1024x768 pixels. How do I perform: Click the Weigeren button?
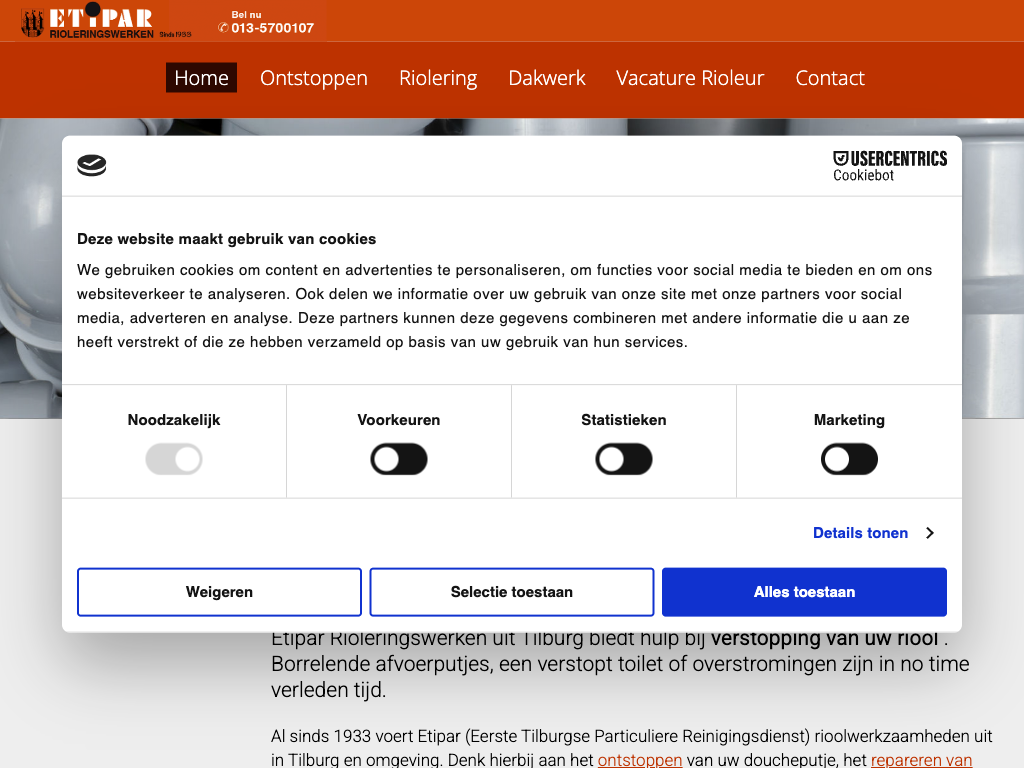pyautogui.click(x=219, y=592)
